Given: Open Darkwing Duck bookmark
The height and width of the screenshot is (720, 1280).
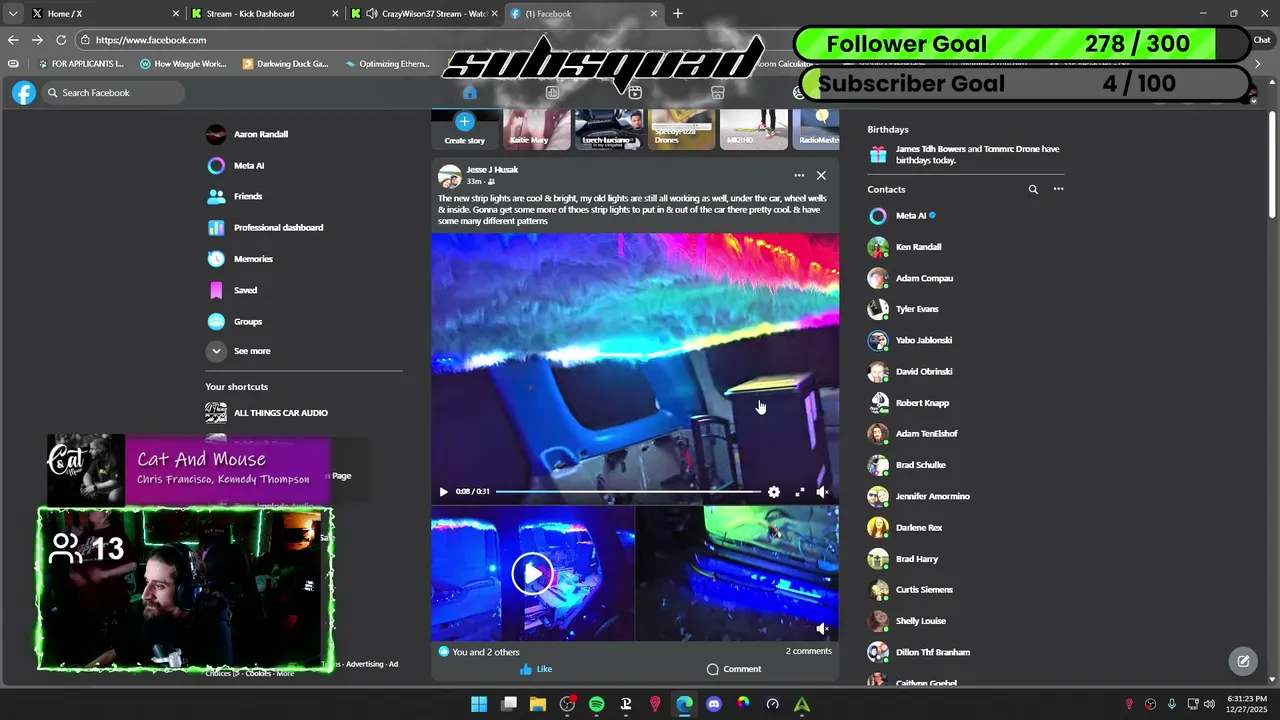Looking at the screenshot, I should [286, 64].
